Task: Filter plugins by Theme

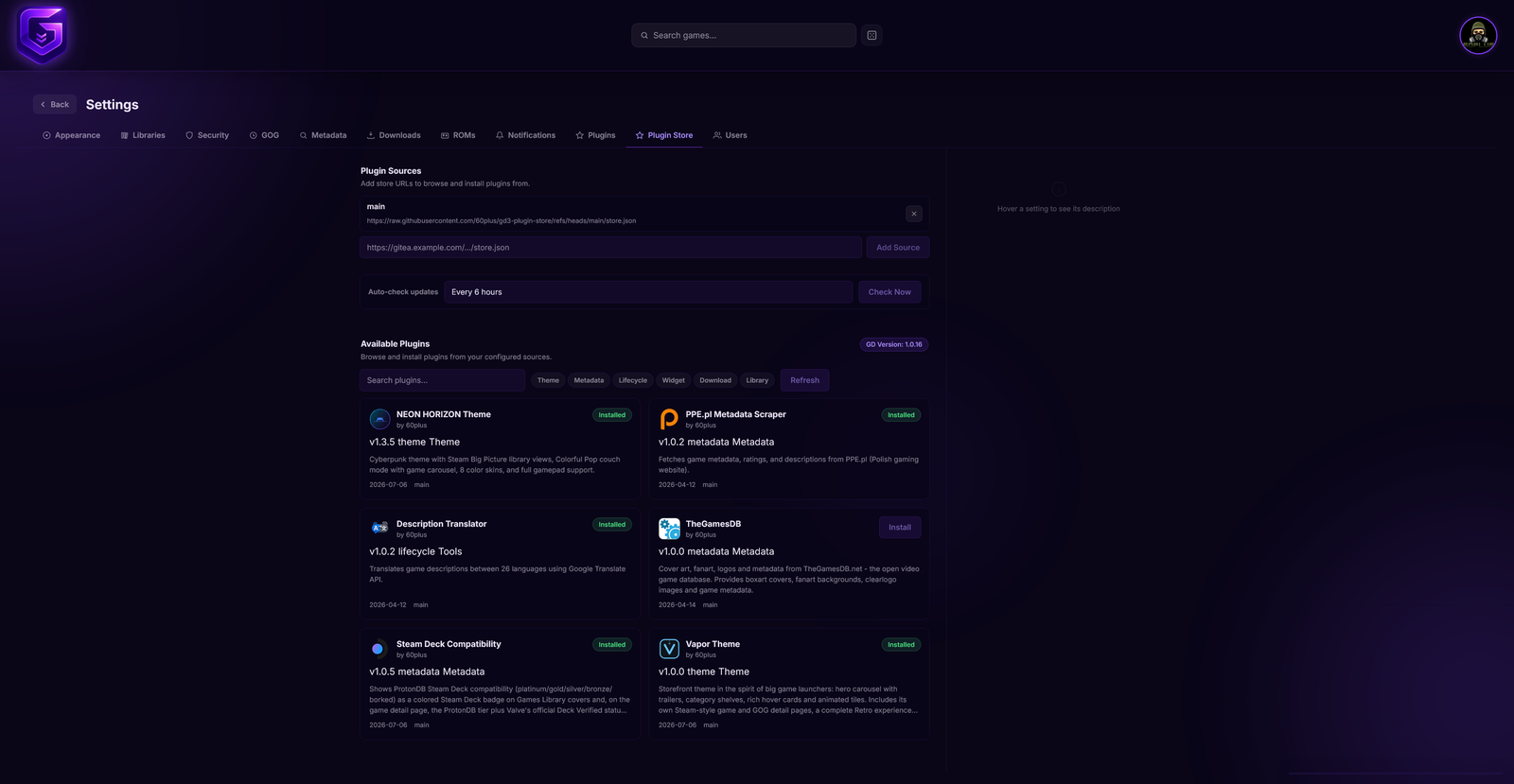Action: coord(549,380)
